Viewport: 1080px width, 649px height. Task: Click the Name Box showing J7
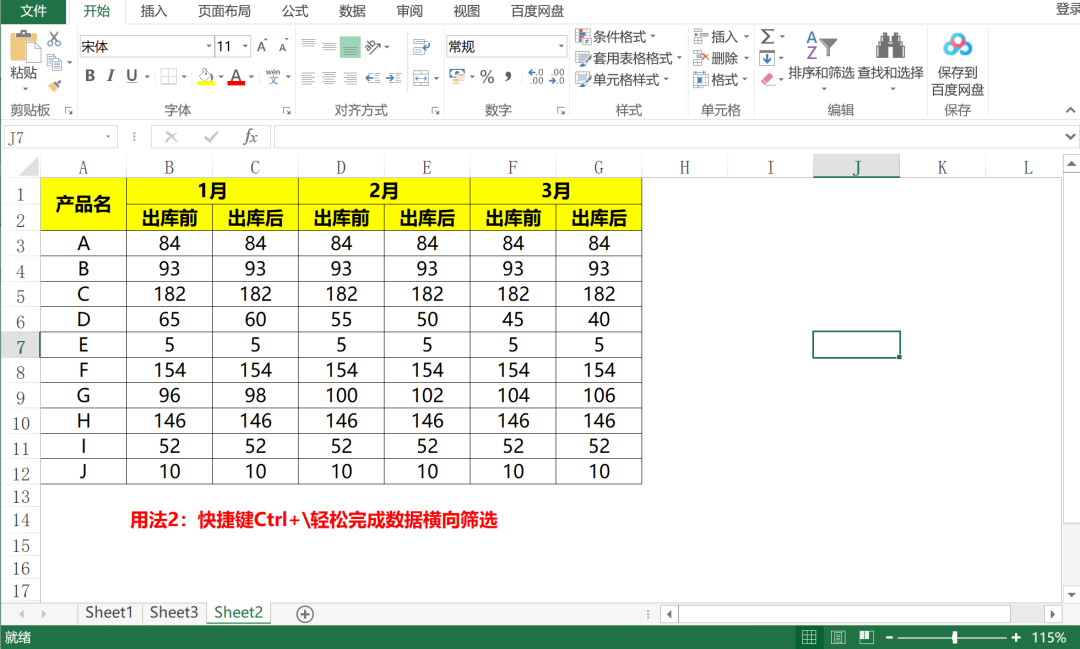pyautogui.click(x=55, y=137)
